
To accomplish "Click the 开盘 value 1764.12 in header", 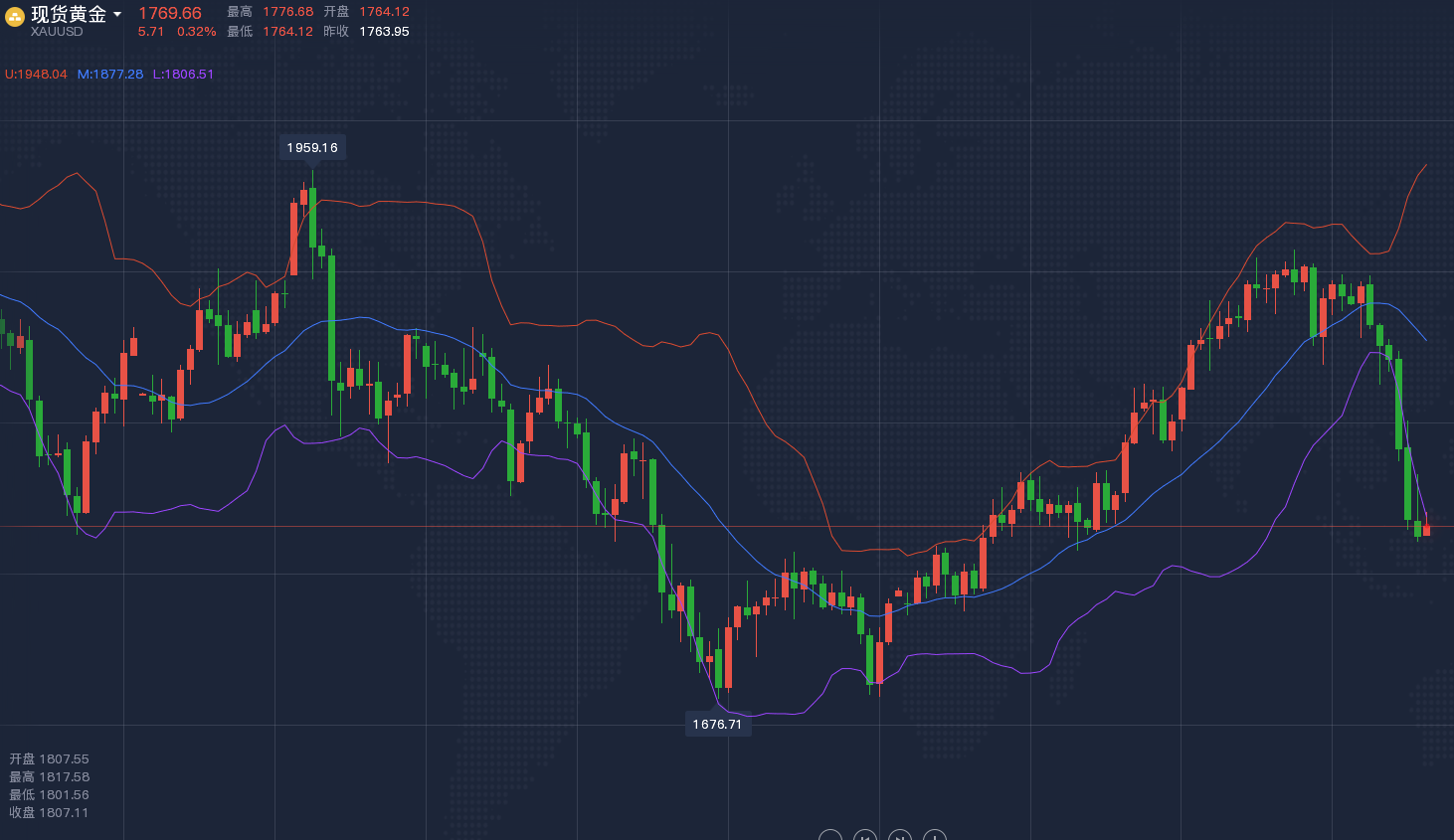I will coord(384,12).
